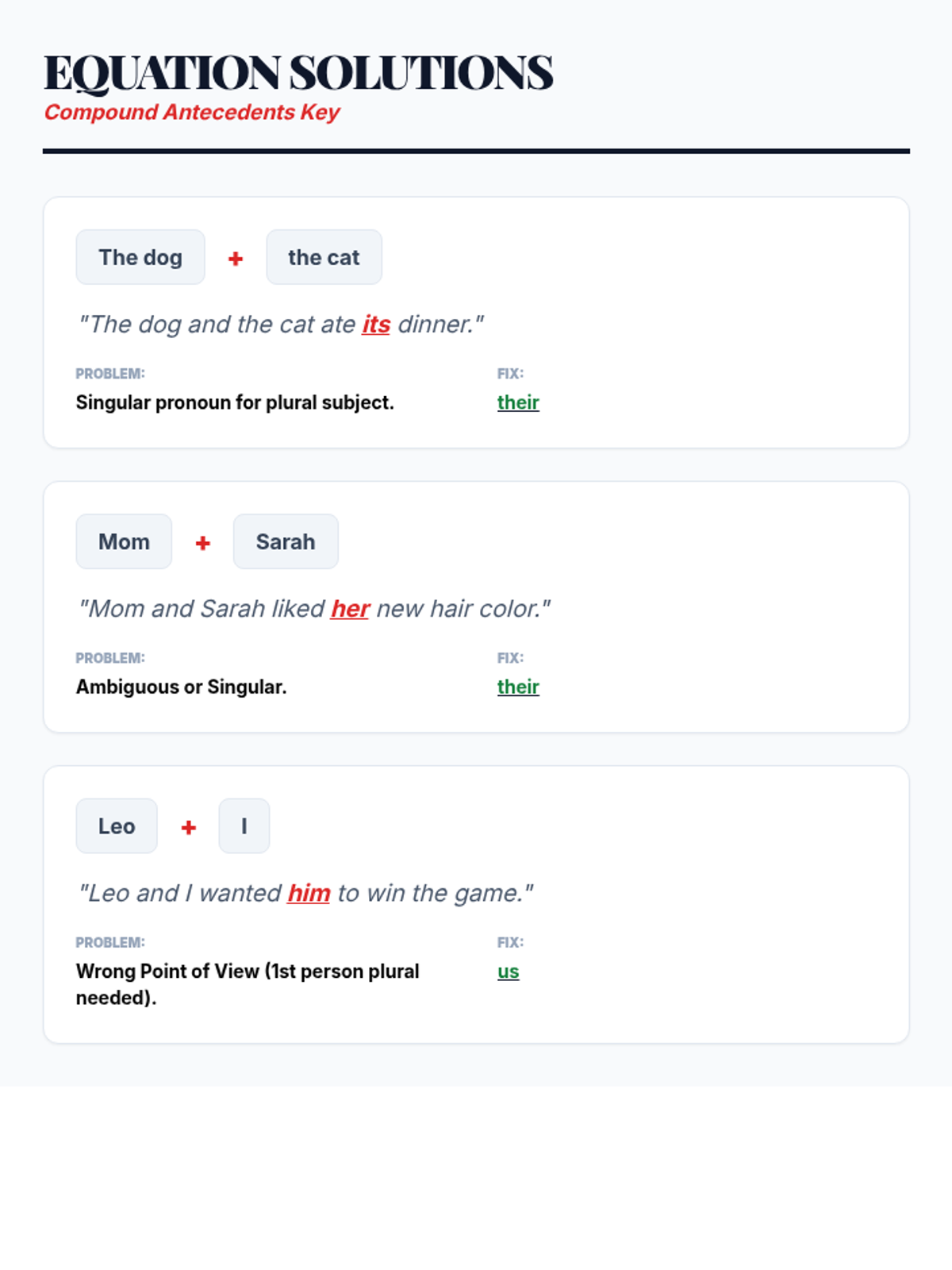Click the 'Ambiguous or Singular.' text
The image size is (952, 1270).
(181, 687)
